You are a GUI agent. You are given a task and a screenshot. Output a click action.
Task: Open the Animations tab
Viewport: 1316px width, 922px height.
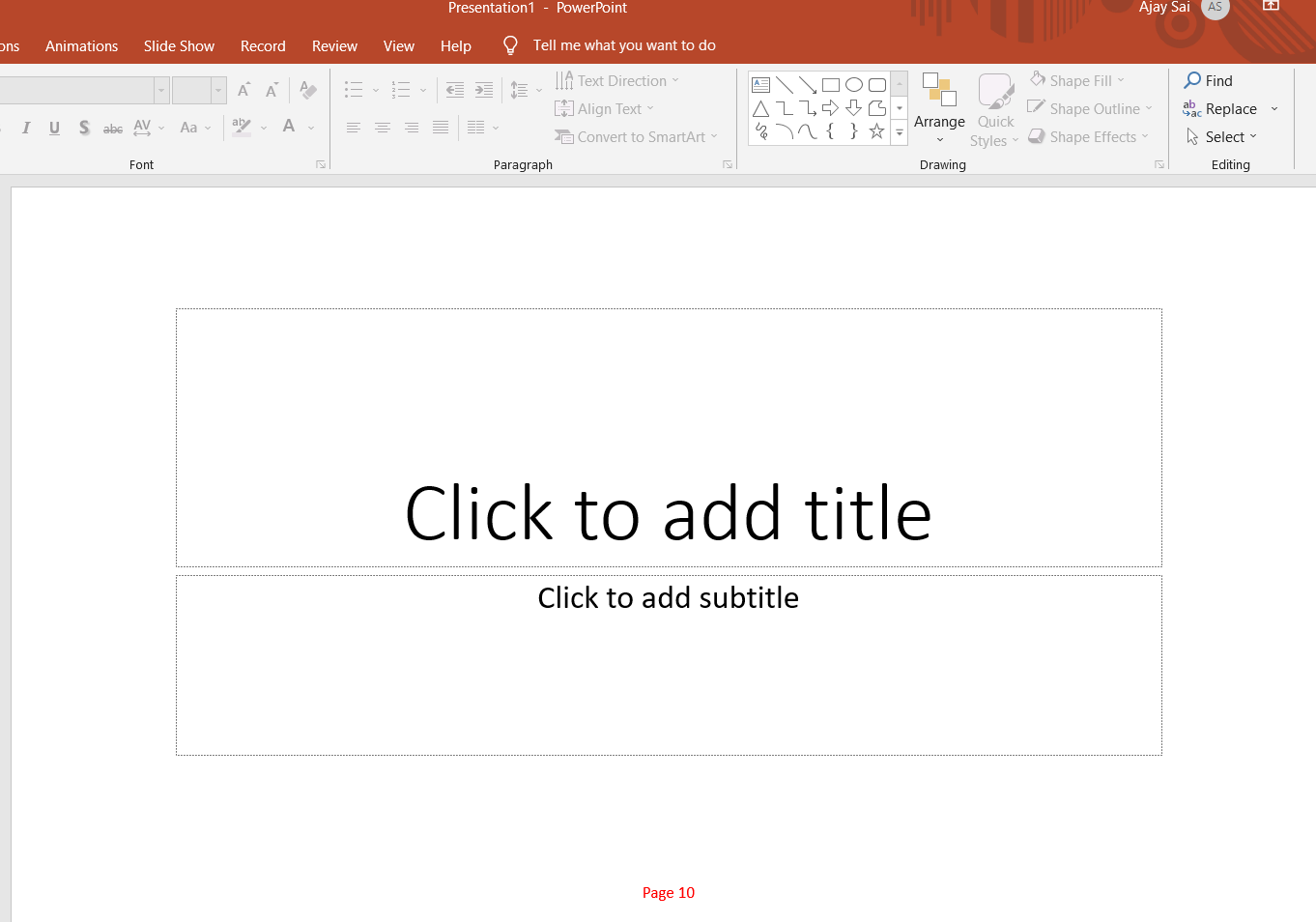pyautogui.click(x=81, y=45)
